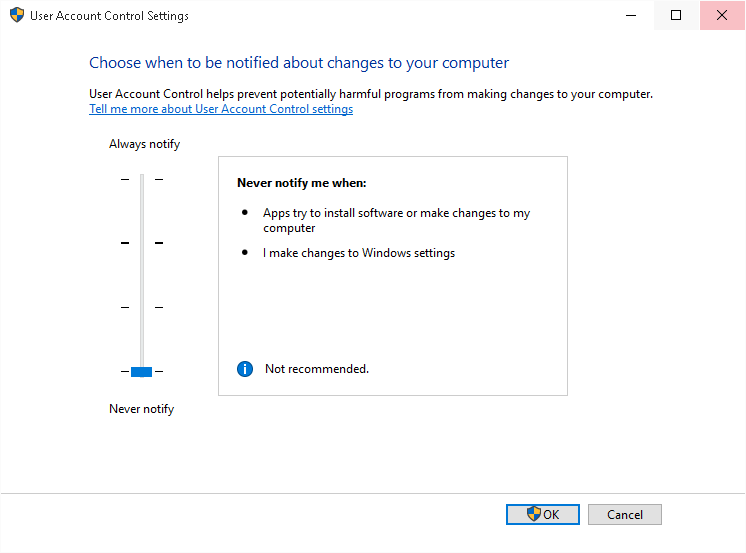Close the User Account Control Settings dialog

click(722, 15)
